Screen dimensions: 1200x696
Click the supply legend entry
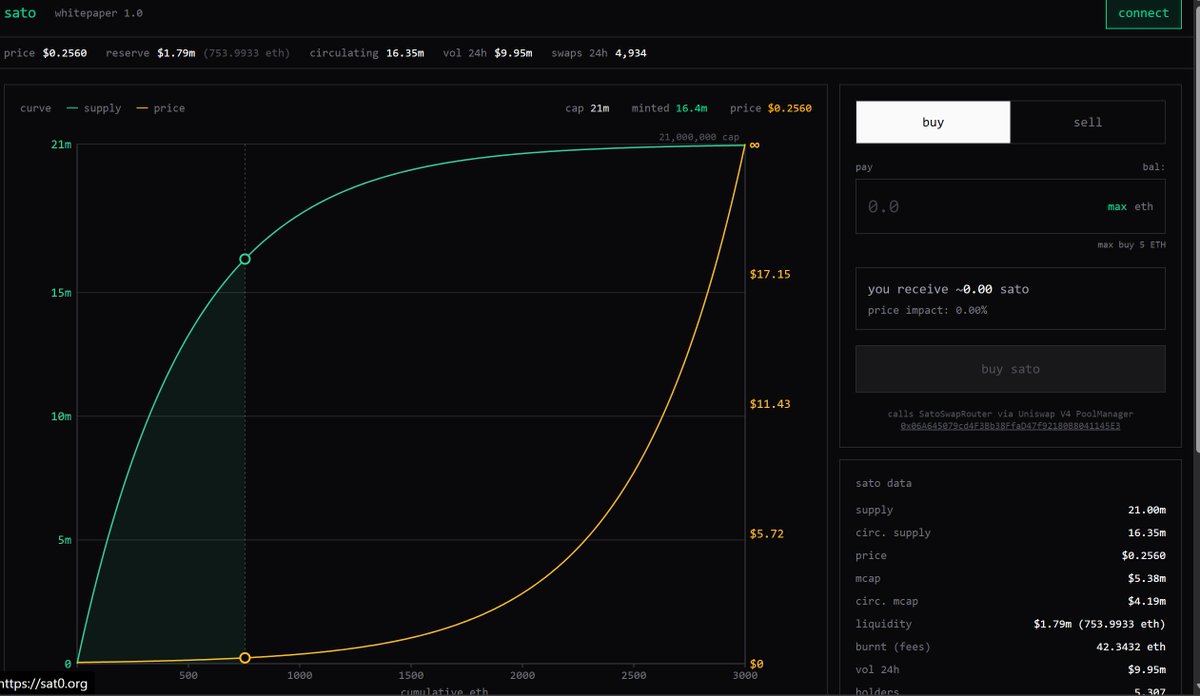click(x=94, y=108)
